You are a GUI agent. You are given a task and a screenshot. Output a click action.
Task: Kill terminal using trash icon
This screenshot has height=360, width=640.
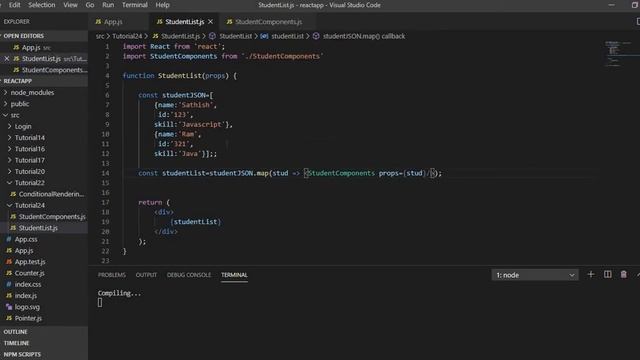(x=623, y=275)
